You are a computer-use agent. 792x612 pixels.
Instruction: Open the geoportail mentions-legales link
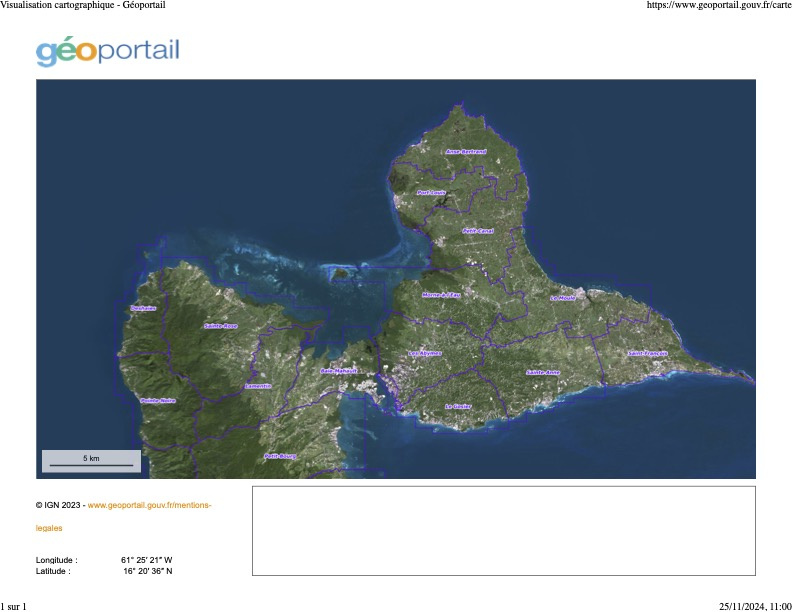(149, 505)
